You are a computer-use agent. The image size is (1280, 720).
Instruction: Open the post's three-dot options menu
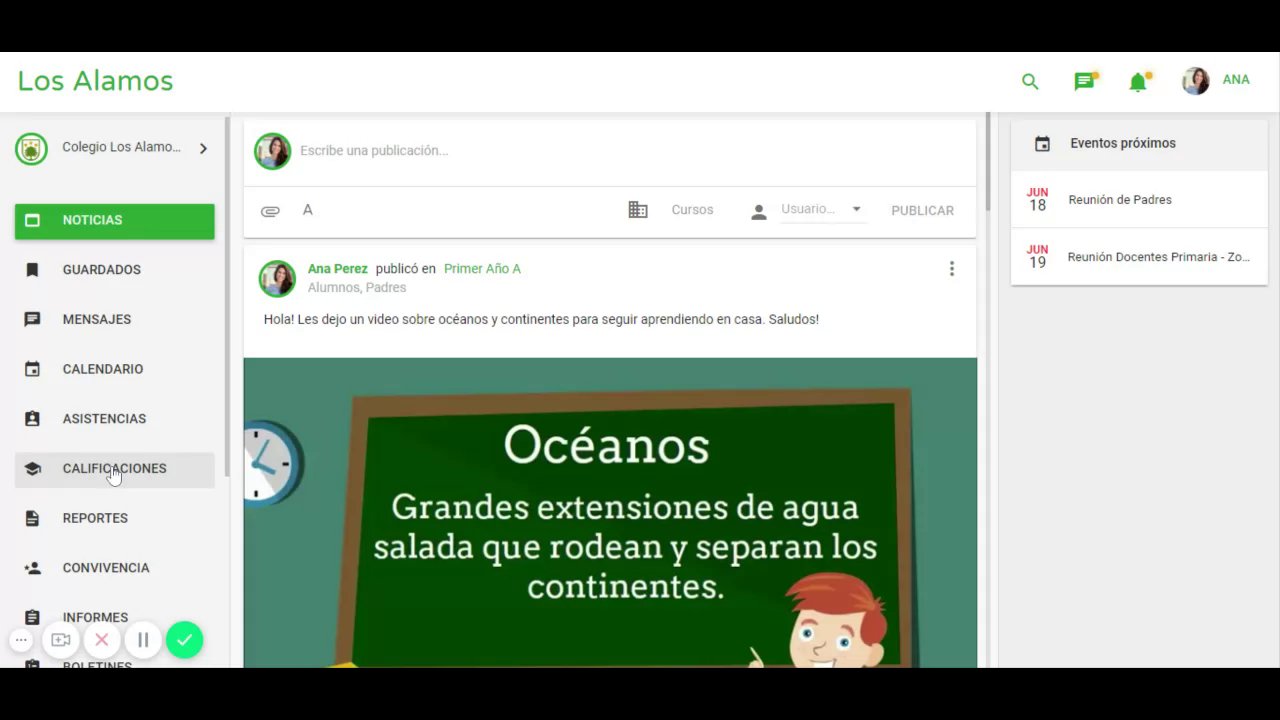(x=951, y=269)
